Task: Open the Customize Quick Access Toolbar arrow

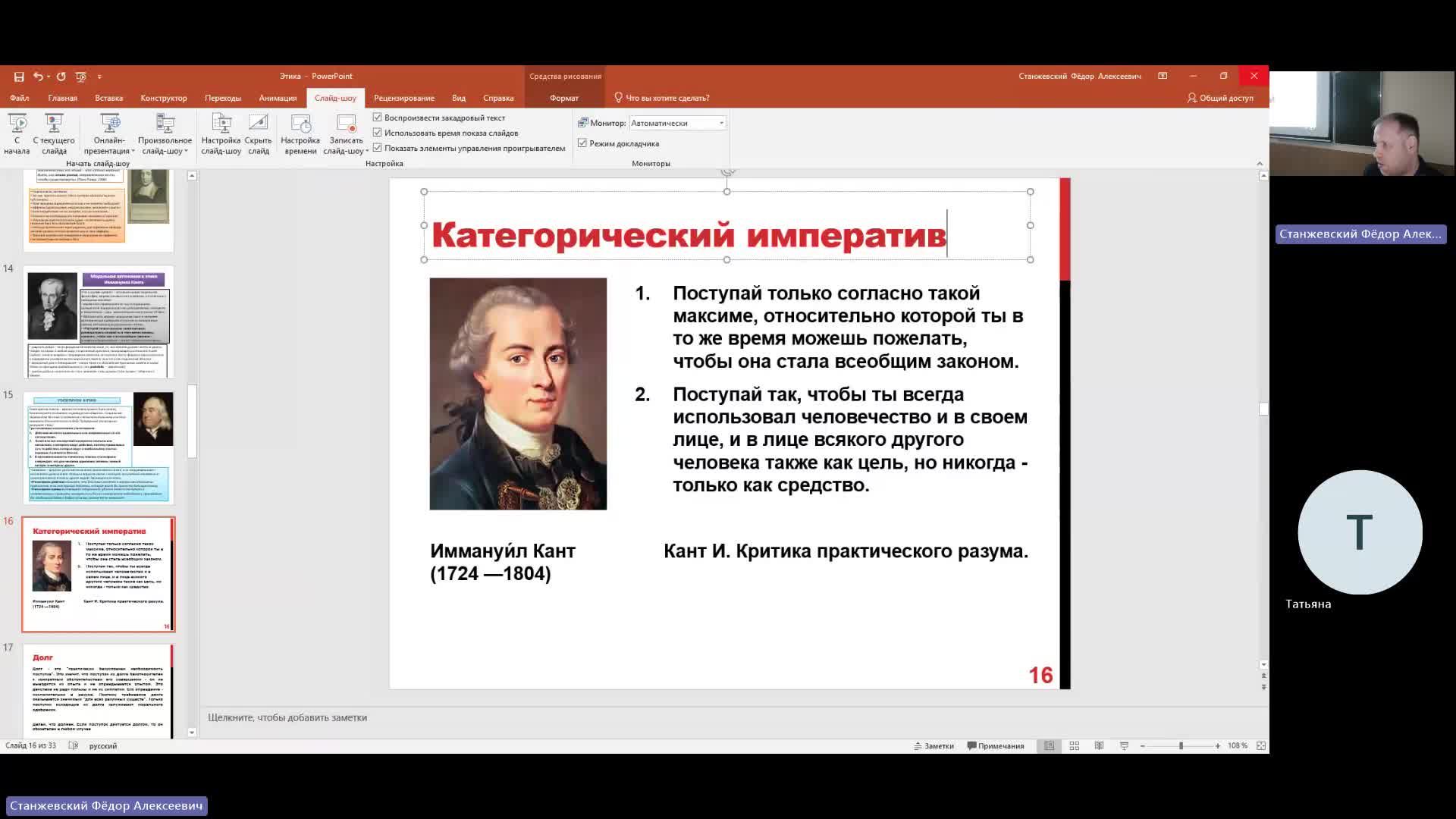Action: (x=99, y=77)
